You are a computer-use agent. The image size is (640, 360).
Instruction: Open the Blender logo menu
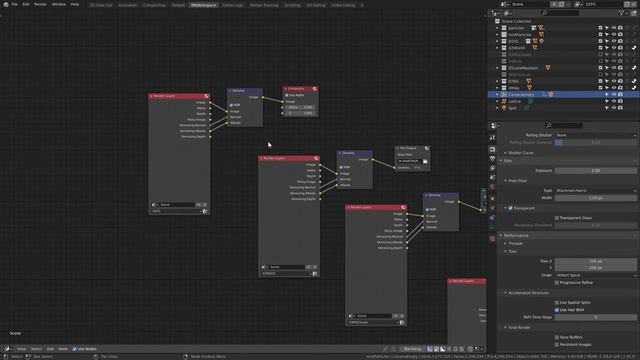(x=6, y=4)
